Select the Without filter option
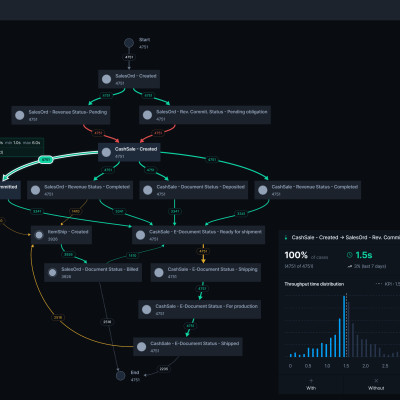The image size is (400, 400). coord(376,385)
